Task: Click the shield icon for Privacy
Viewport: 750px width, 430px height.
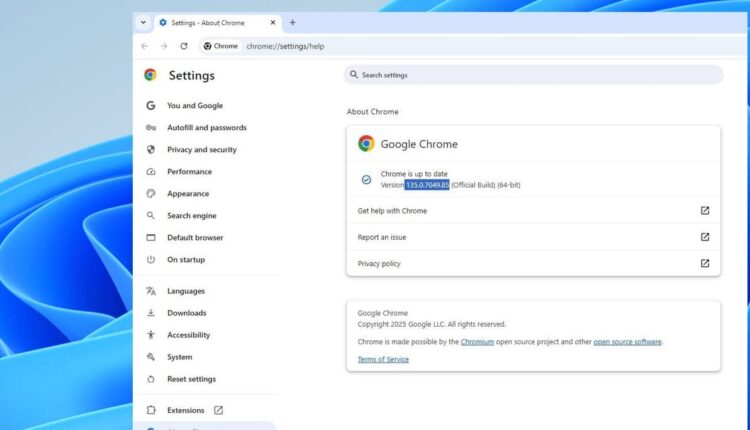Action: coord(151,149)
